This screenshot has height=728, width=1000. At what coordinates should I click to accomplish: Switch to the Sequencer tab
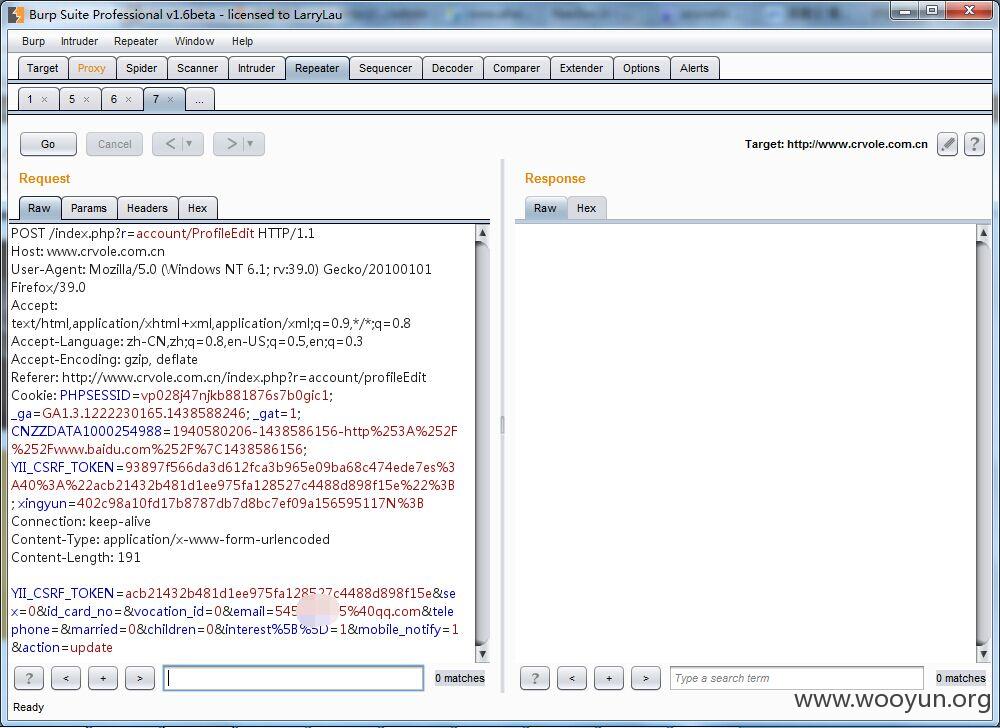[x=385, y=68]
